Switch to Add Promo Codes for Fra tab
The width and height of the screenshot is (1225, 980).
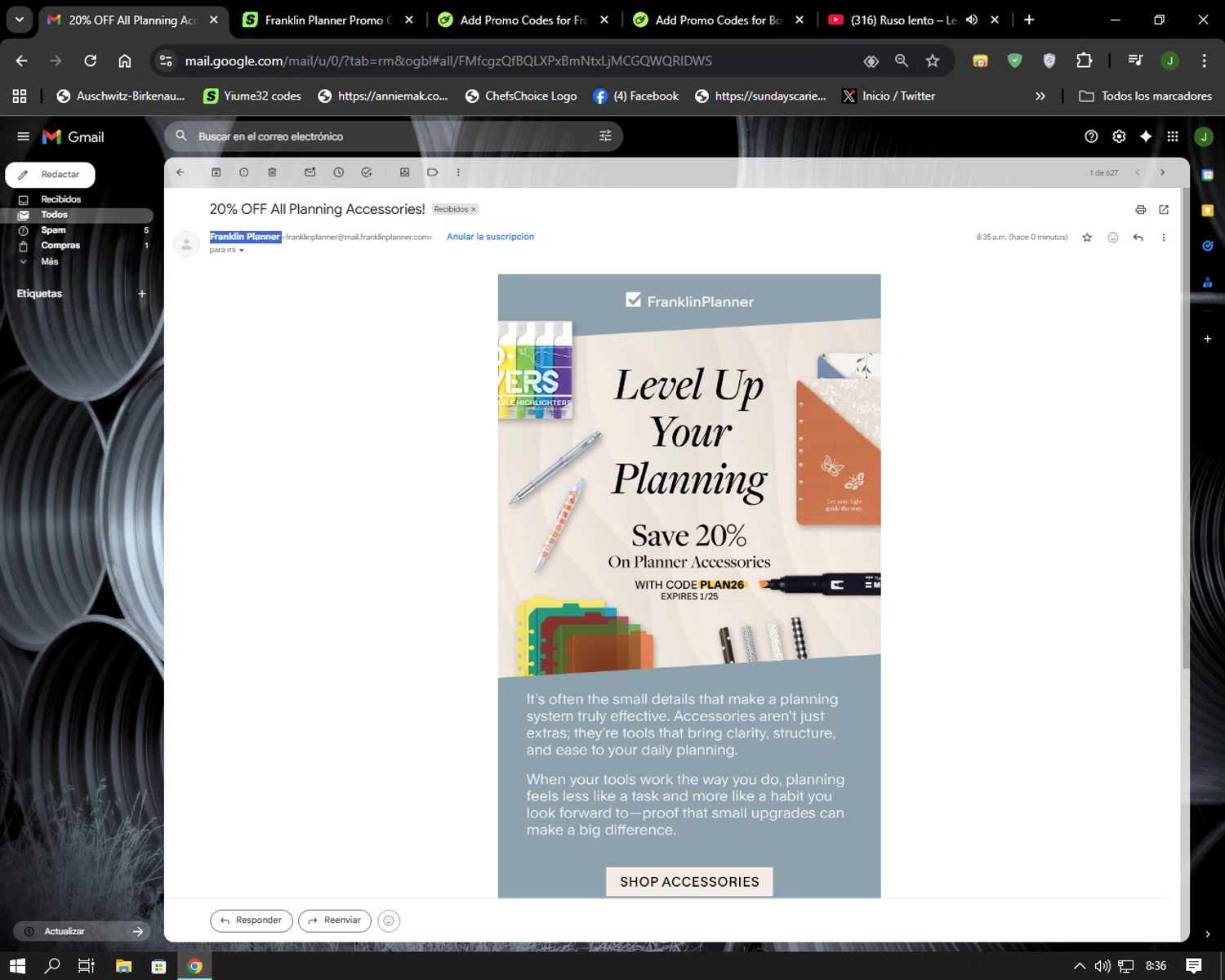523,20
